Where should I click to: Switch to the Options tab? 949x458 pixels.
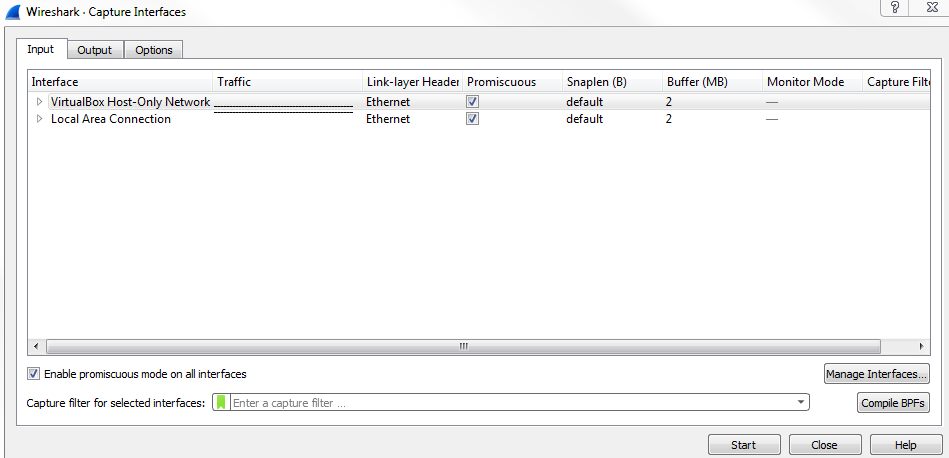pyautogui.click(x=154, y=50)
